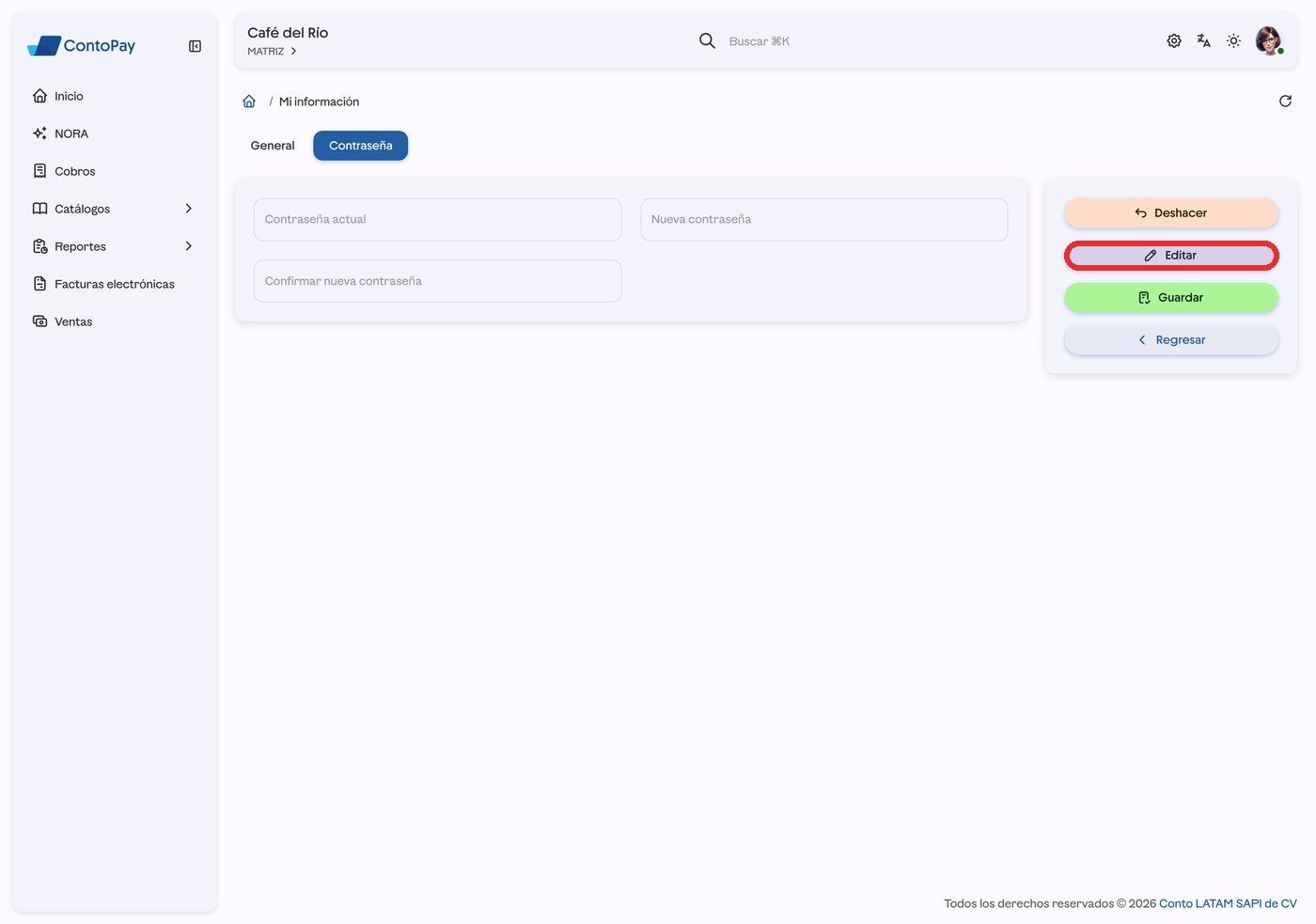The image size is (1316, 924).
Task: Open the language translation icon
Action: [1204, 40]
